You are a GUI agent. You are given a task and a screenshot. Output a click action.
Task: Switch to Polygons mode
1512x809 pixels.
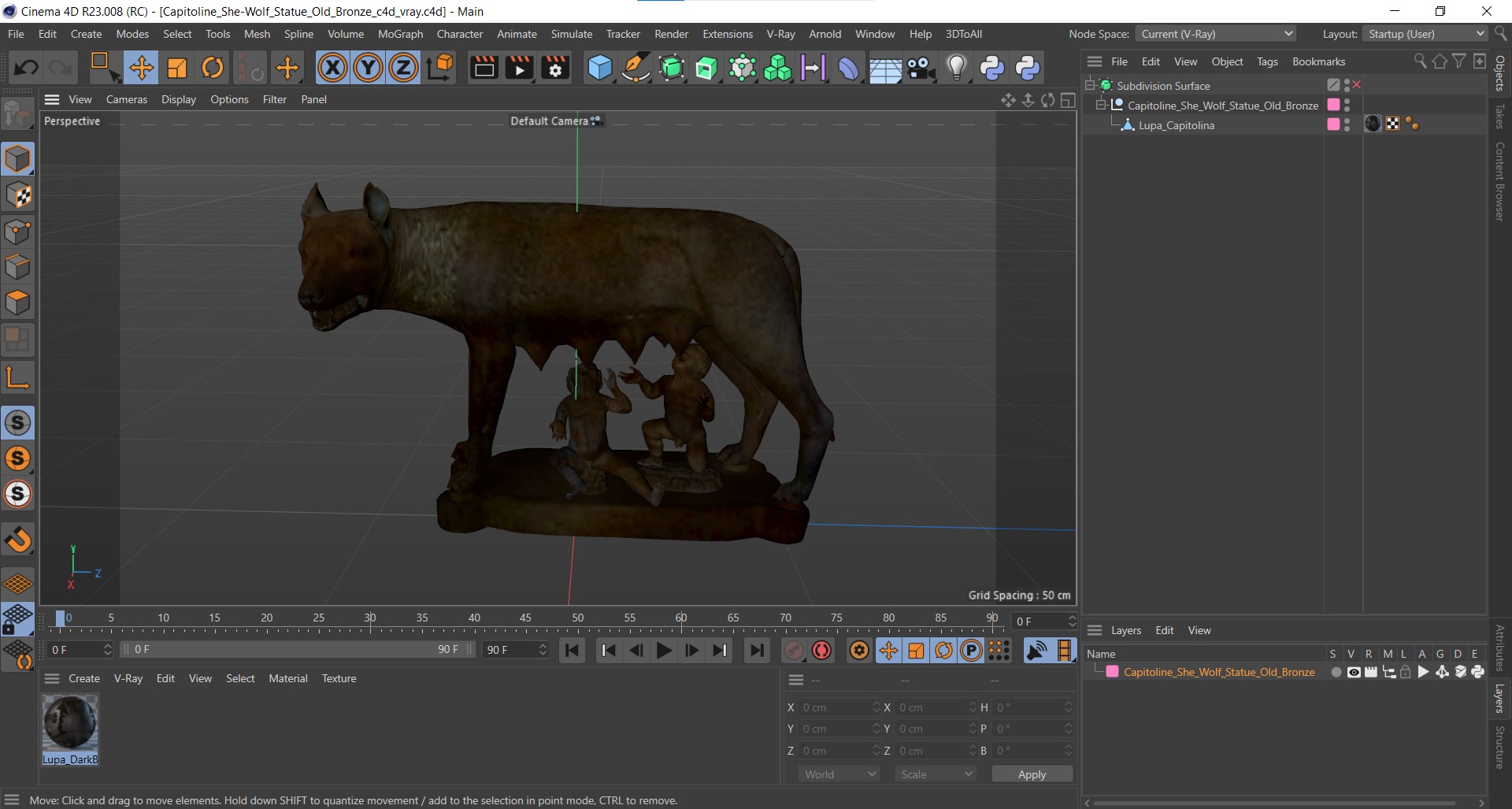pyautogui.click(x=17, y=302)
